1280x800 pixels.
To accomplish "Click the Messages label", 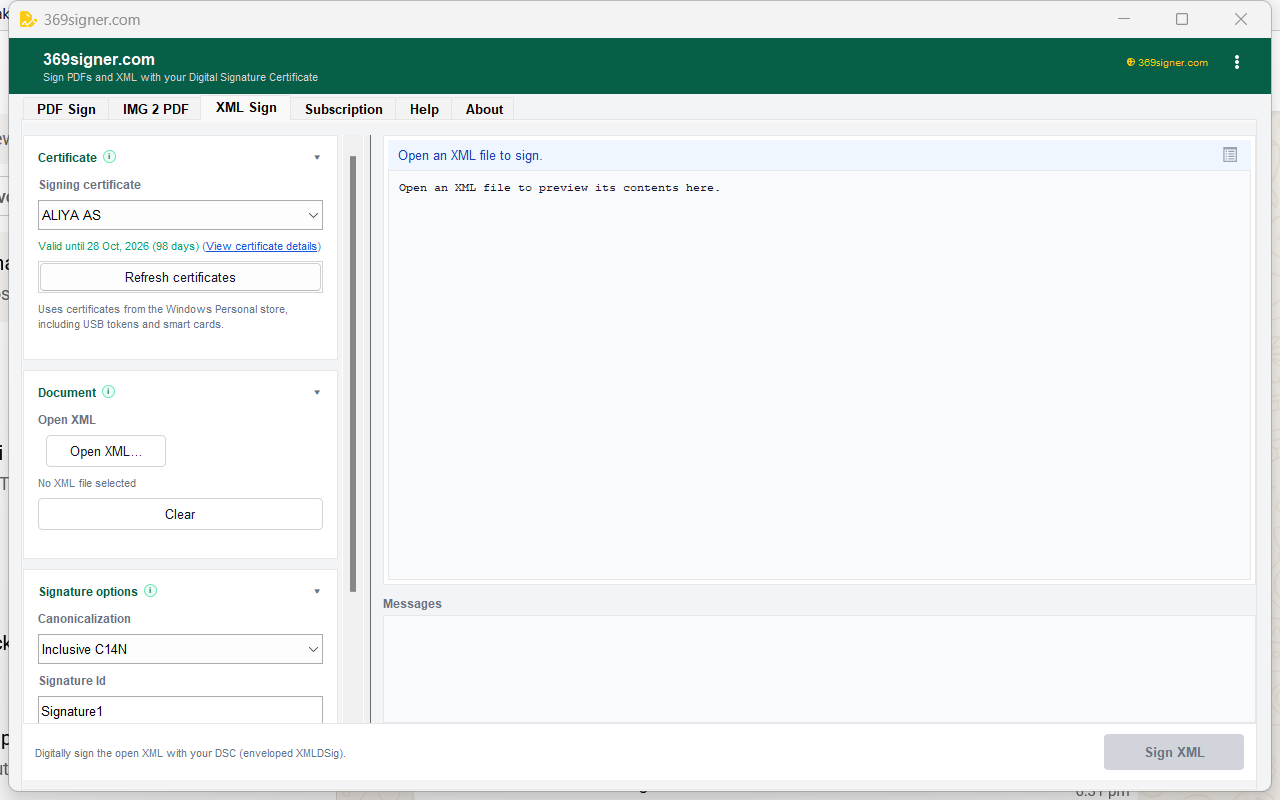I will (x=412, y=604).
